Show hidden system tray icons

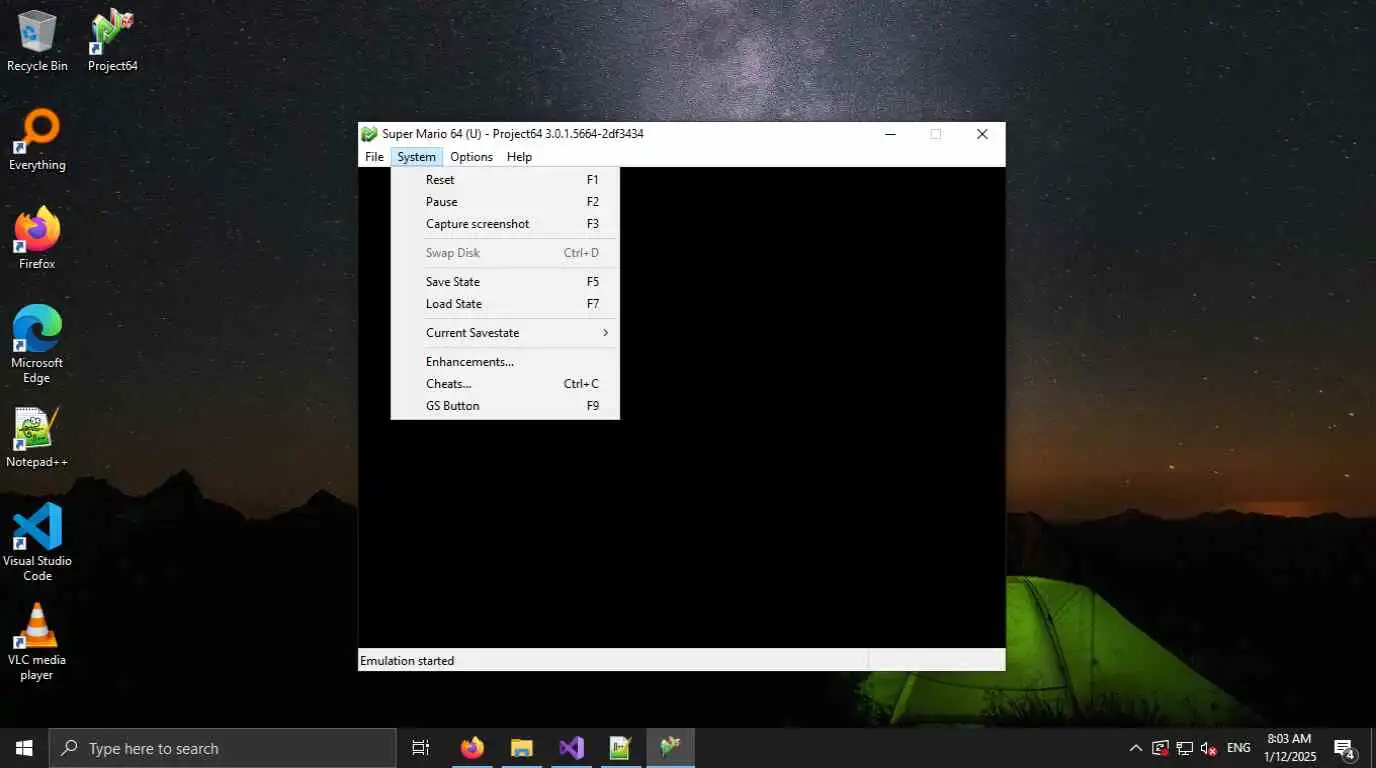1136,748
